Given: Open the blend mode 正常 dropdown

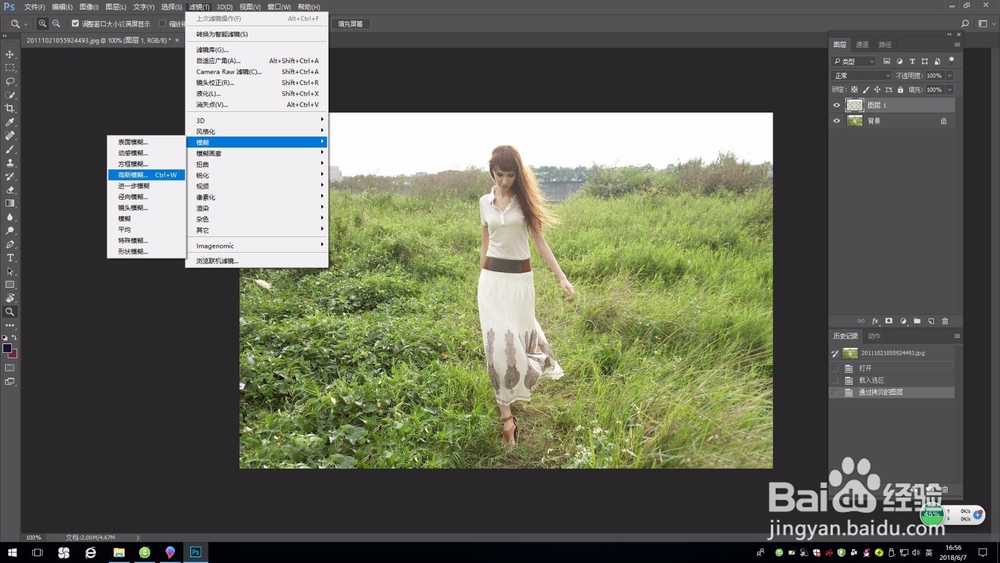Looking at the screenshot, I should tap(862, 75).
